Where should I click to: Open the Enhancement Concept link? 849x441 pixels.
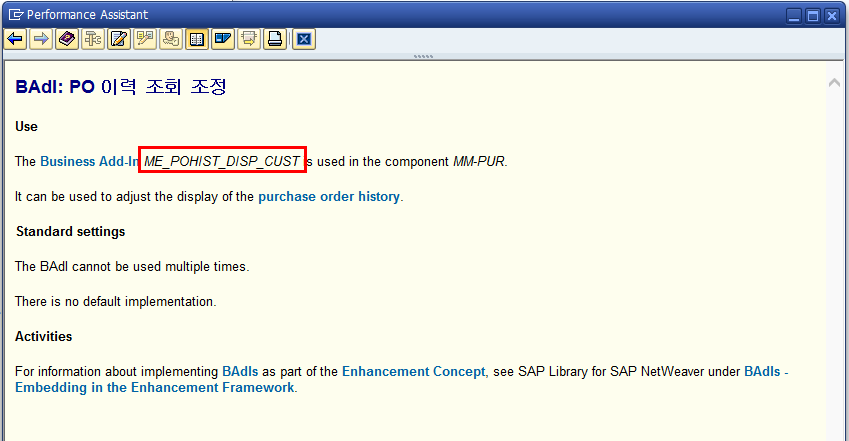pyautogui.click(x=414, y=371)
